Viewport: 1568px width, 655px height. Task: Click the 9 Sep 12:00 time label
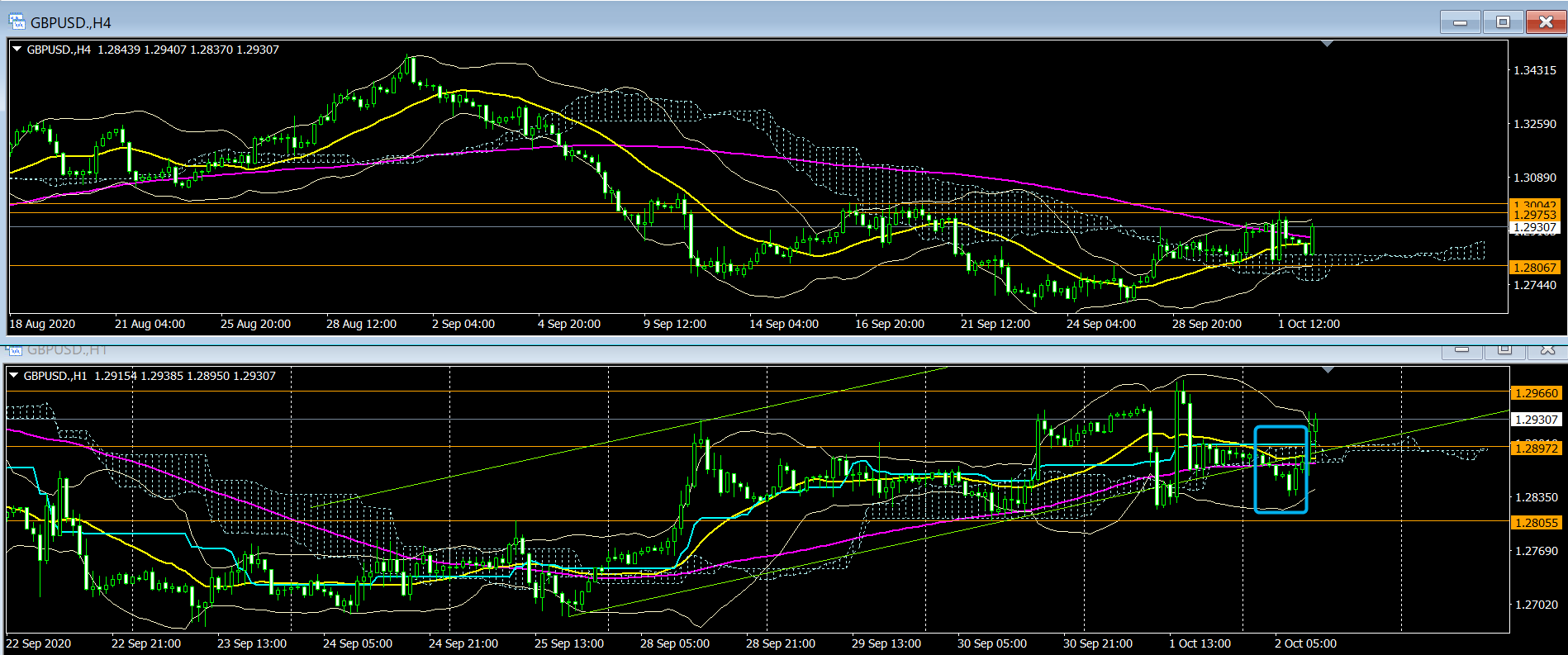(x=675, y=324)
